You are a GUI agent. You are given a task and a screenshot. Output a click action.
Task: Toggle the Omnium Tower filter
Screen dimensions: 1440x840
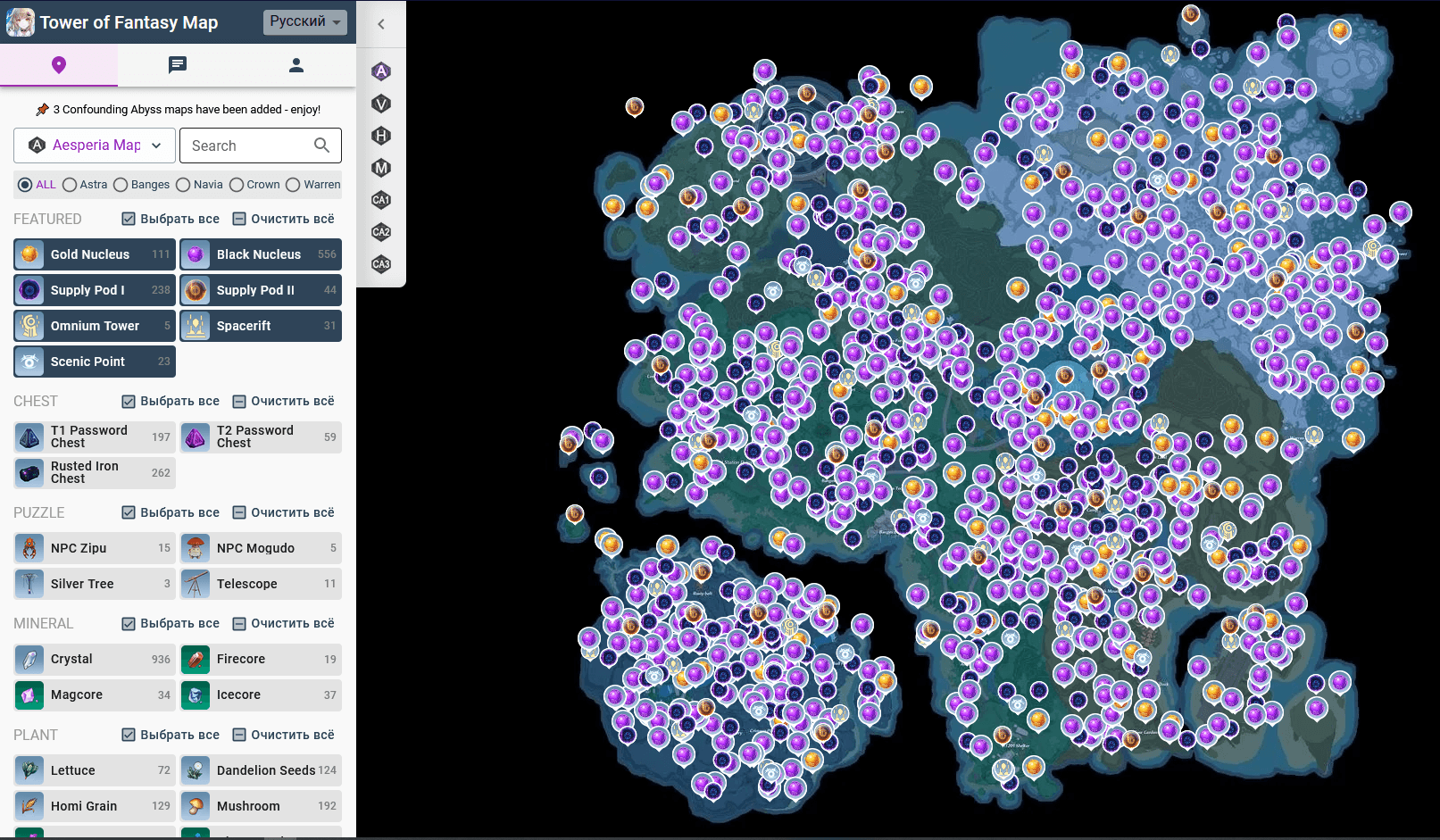pos(95,326)
